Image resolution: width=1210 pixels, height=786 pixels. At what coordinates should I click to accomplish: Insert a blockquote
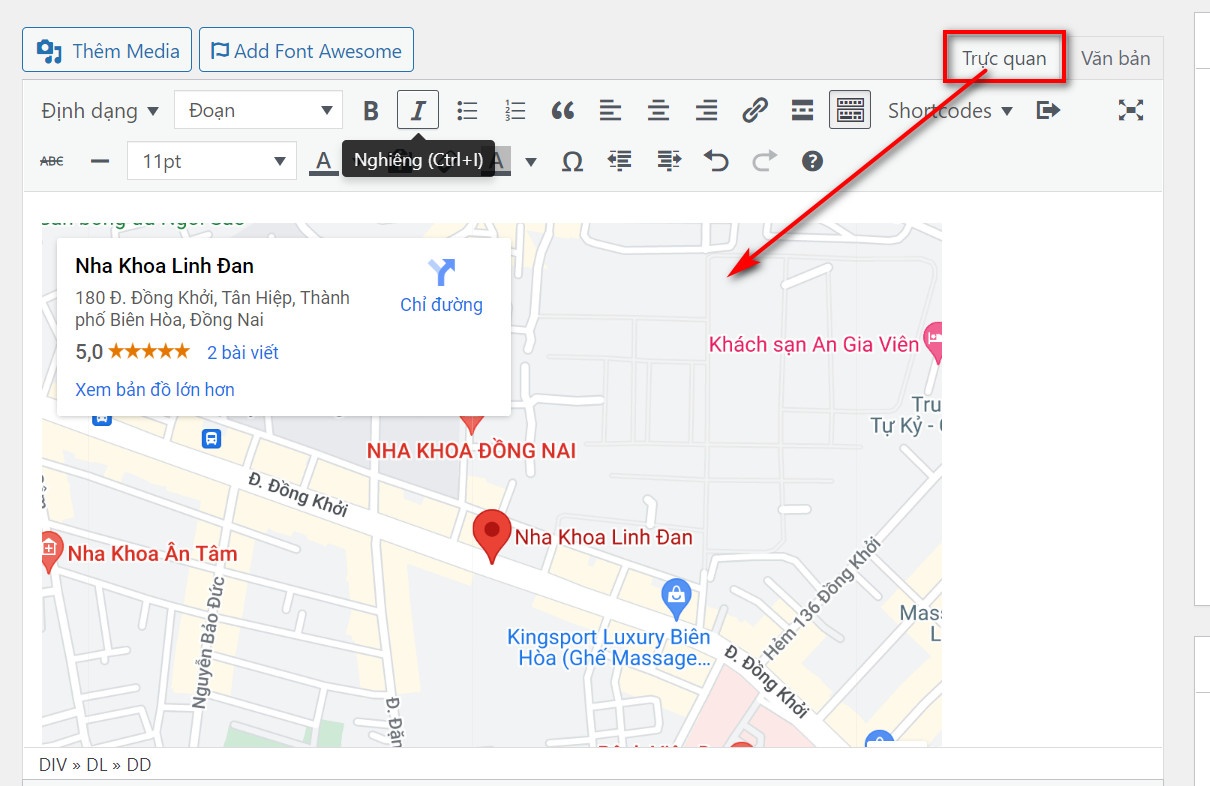click(563, 110)
